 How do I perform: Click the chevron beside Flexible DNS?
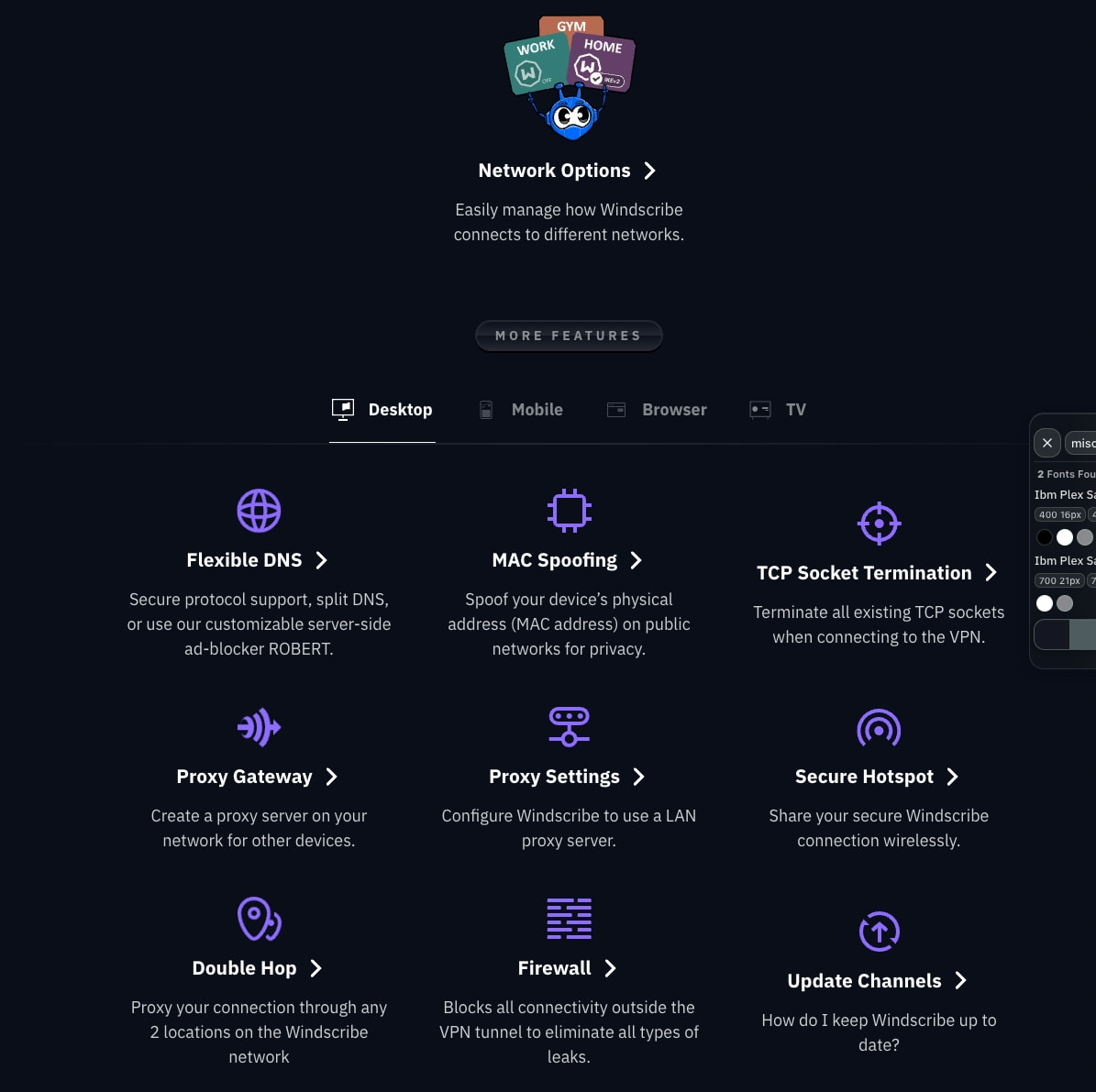coord(321,560)
